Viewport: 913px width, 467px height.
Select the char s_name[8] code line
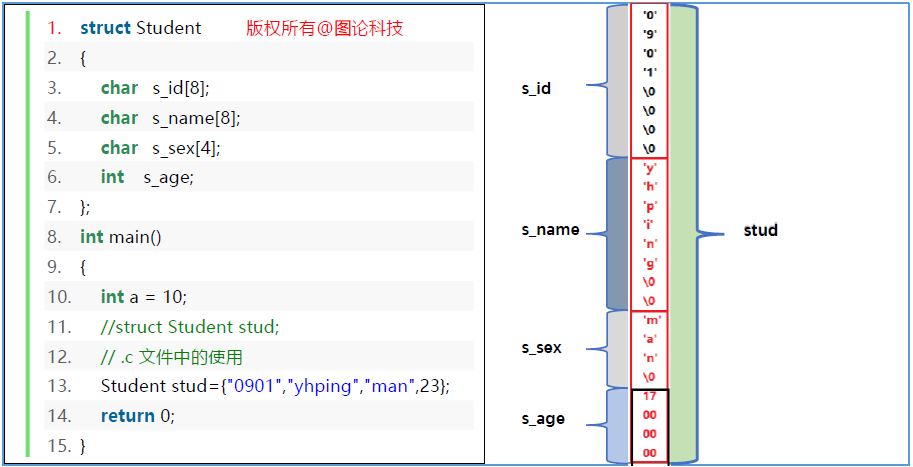click(170, 118)
